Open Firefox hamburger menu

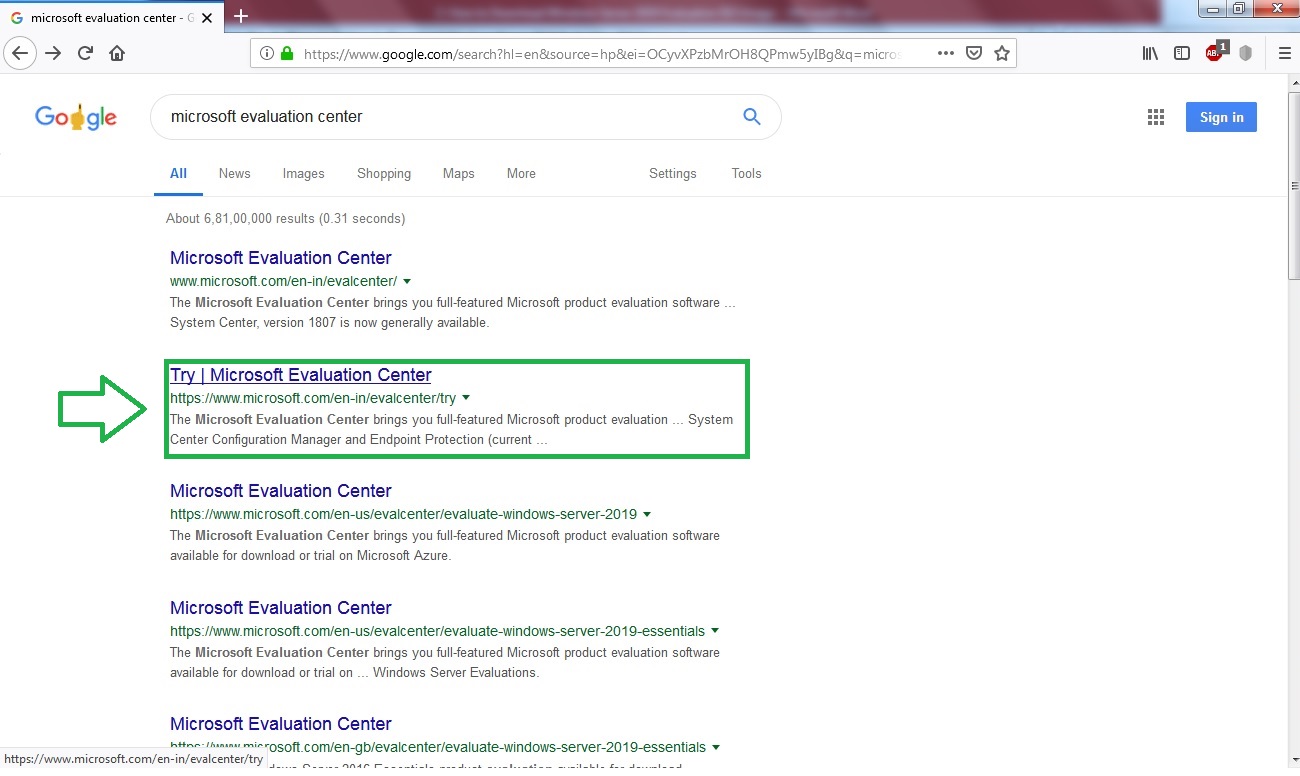point(1285,53)
